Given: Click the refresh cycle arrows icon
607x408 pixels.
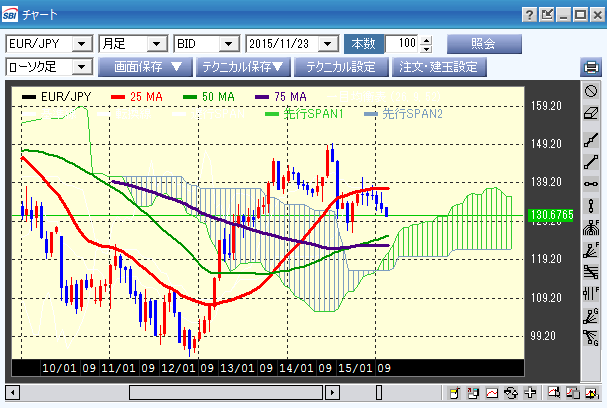Looking at the screenshot, I should pyautogui.click(x=511, y=393).
